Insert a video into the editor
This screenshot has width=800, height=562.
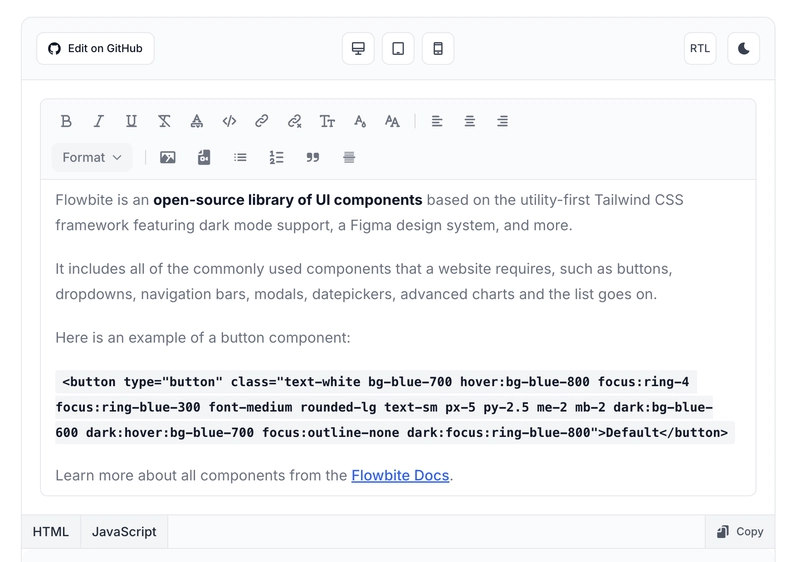point(204,158)
